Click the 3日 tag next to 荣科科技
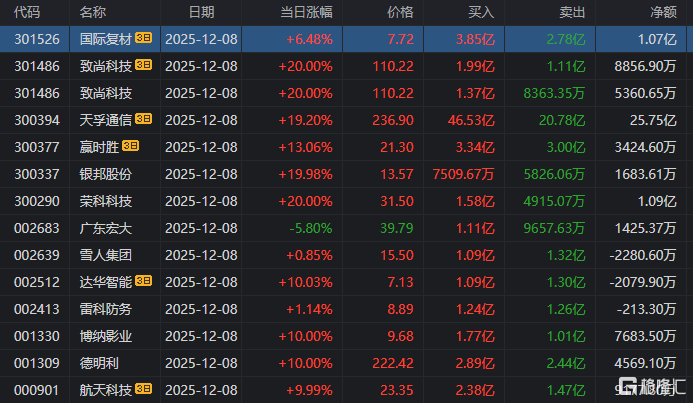 (143, 201)
